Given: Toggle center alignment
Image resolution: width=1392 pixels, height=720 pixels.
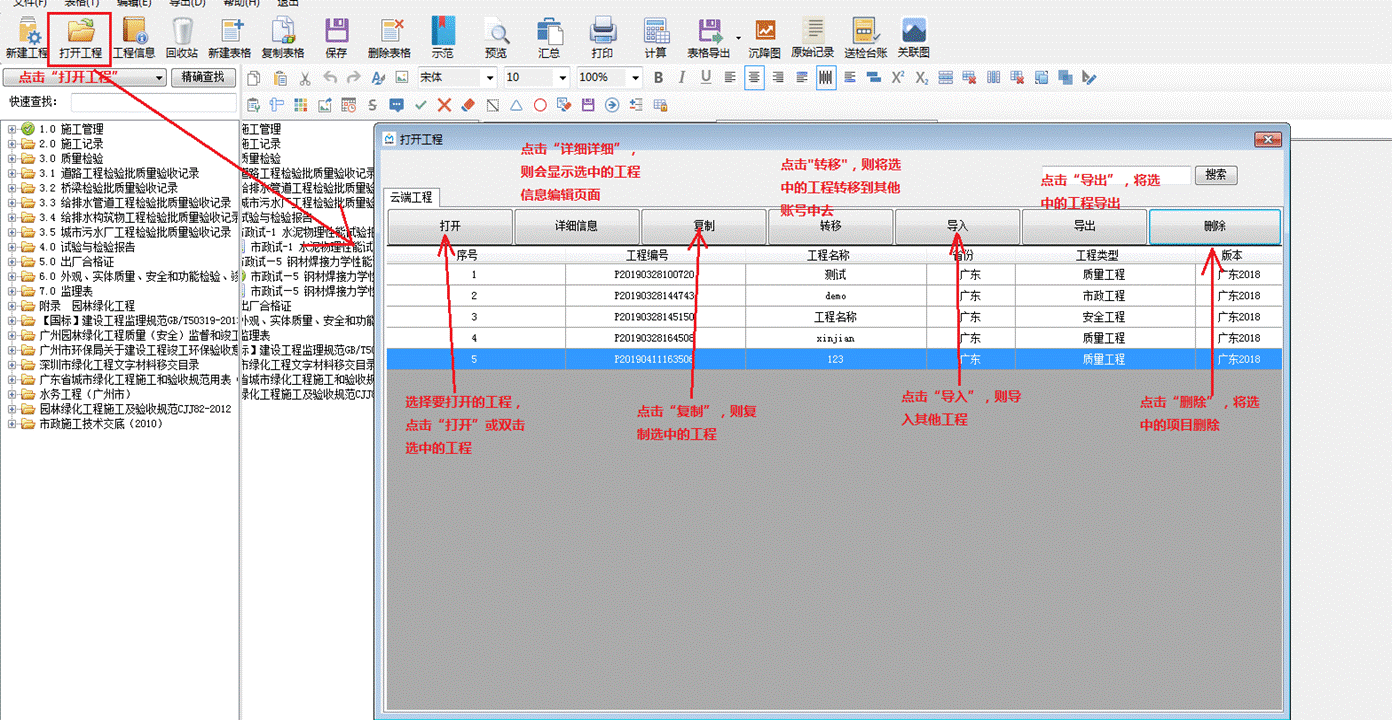Looking at the screenshot, I should pyautogui.click(x=754, y=77).
